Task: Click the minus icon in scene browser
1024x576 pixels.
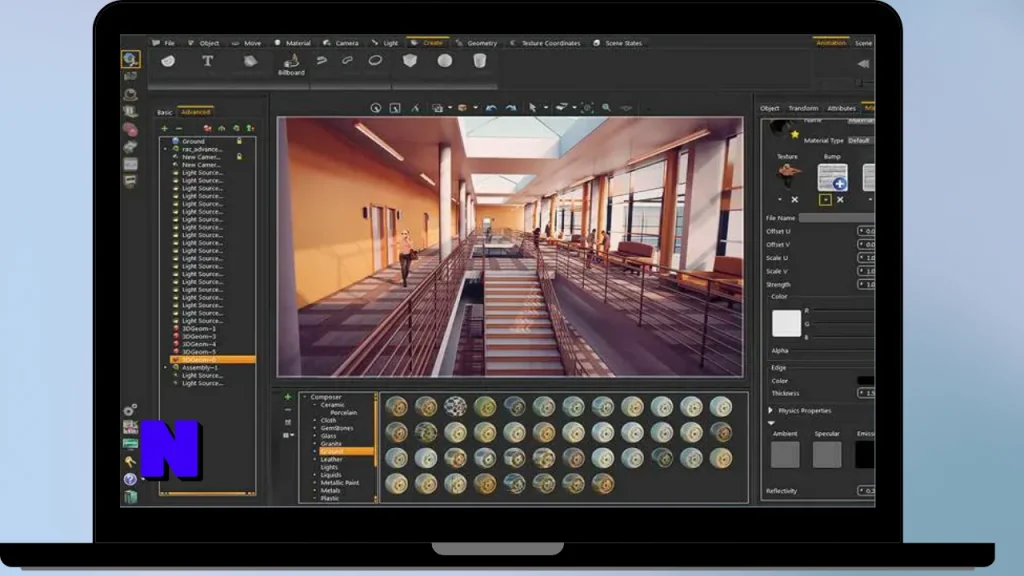Action: point(179,129)
